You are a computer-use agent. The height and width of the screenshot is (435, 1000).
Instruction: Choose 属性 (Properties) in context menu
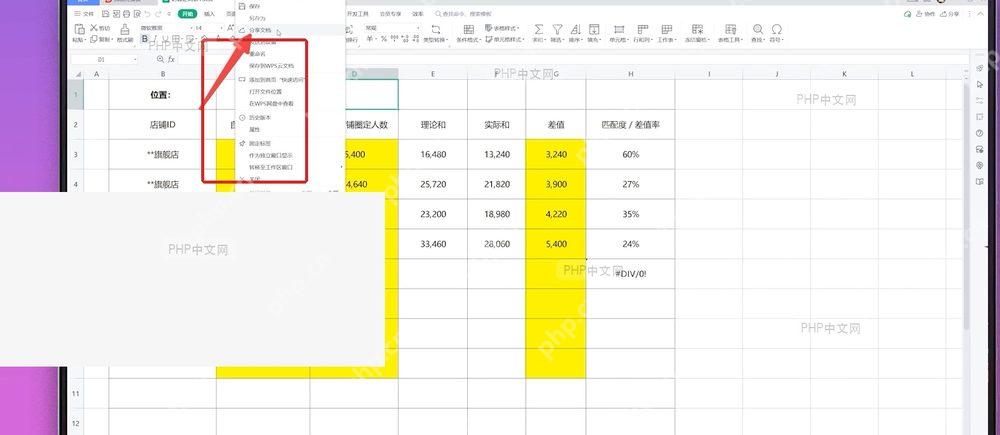290,129
